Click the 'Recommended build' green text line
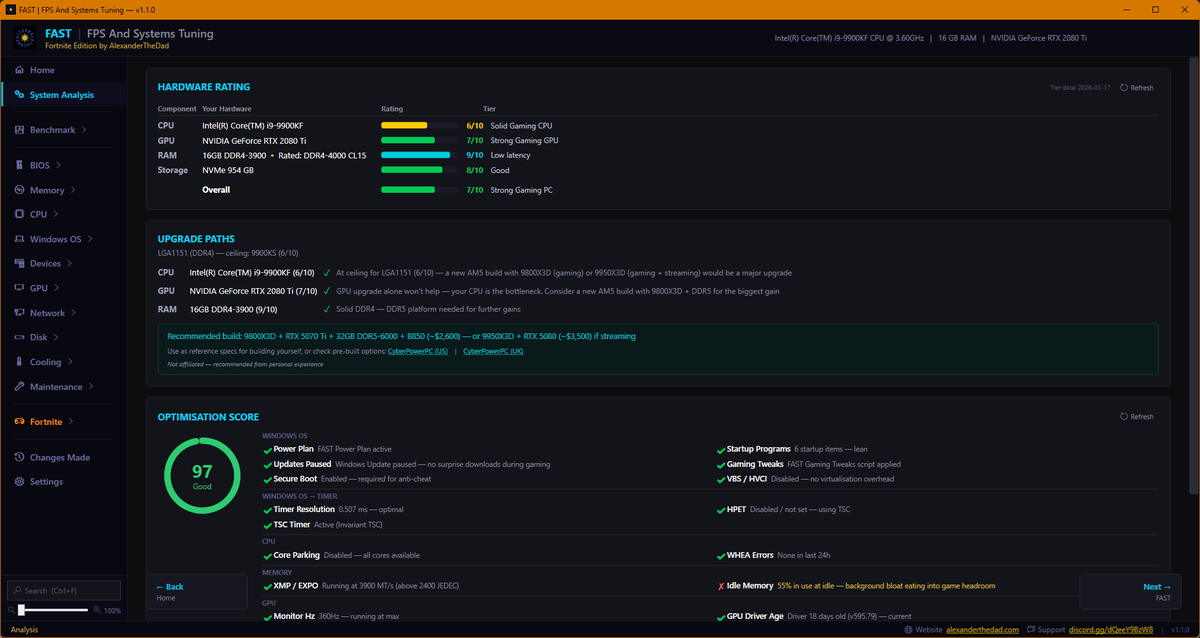This screenshot has width=1200, height=638. click(x=401, y=336)
